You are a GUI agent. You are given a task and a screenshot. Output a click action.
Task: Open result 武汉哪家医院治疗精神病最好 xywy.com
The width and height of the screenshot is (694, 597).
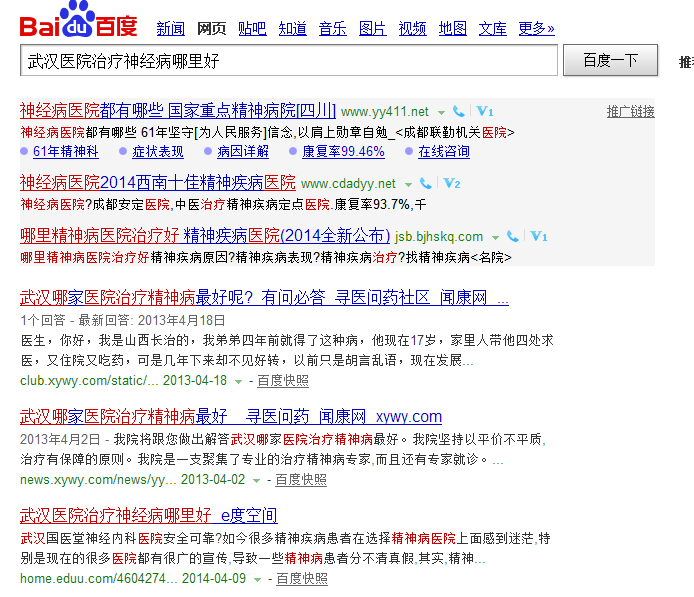pos(231,416)
